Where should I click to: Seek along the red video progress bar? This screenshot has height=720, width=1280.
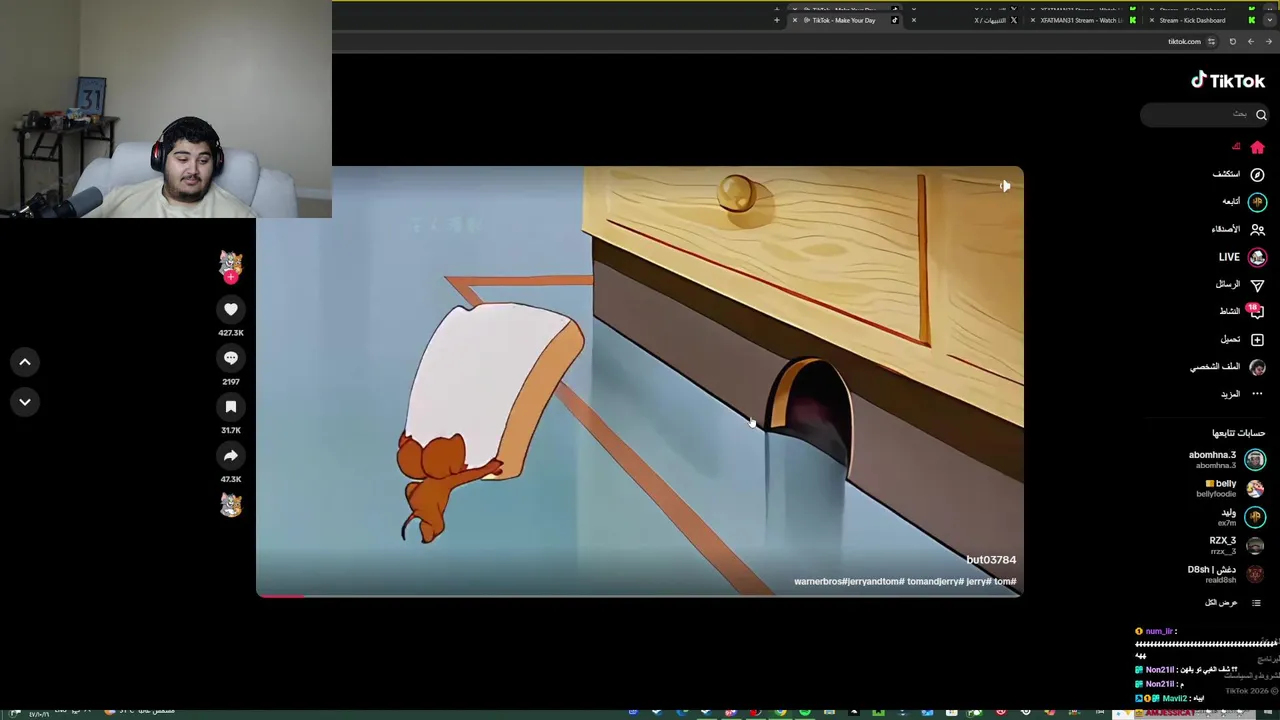pos(640,595)
